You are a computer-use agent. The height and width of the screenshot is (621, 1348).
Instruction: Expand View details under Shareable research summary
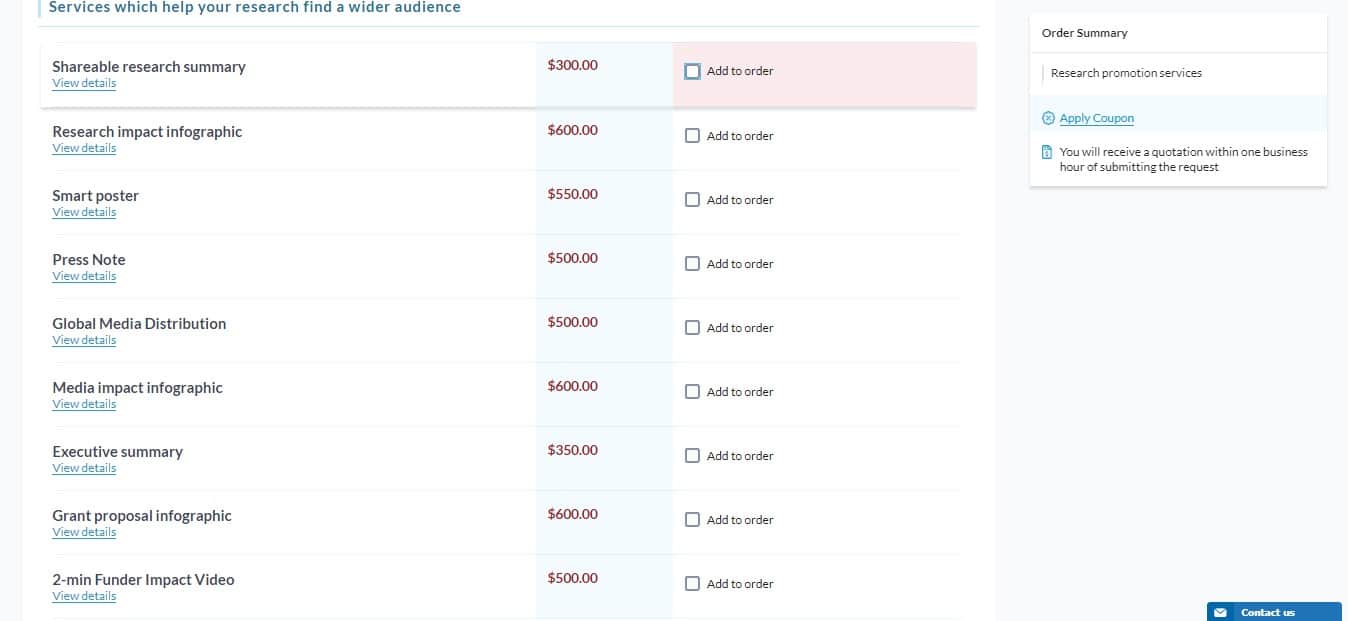tap(84, 83)
